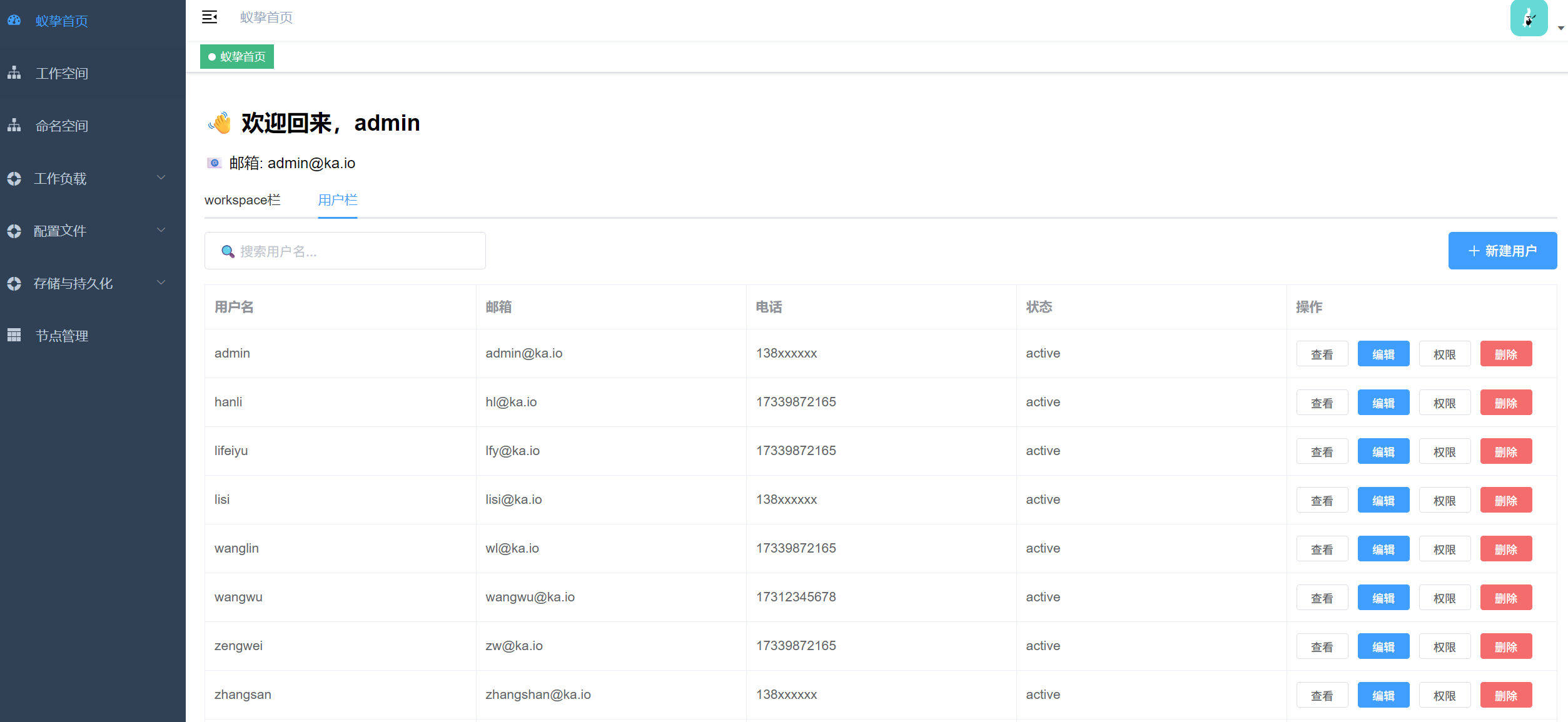Screen dimensions: 1568x722
Task: Click the sidebar collapse hamburger icon
Action: point(210,18)
